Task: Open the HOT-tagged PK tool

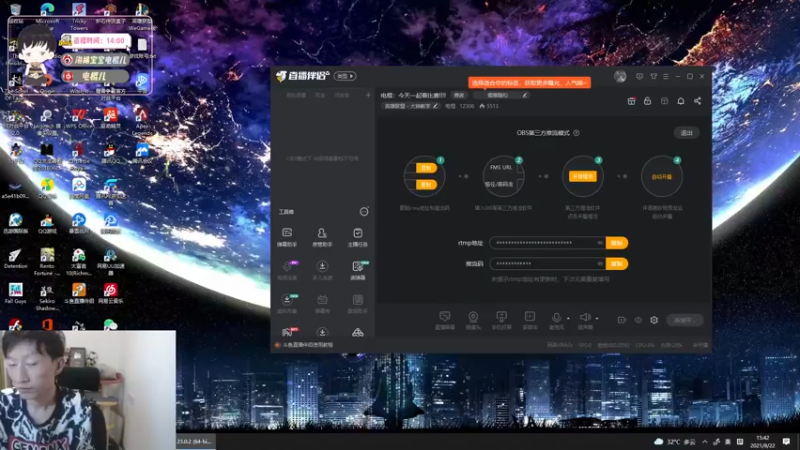Action: coord(287,332)
